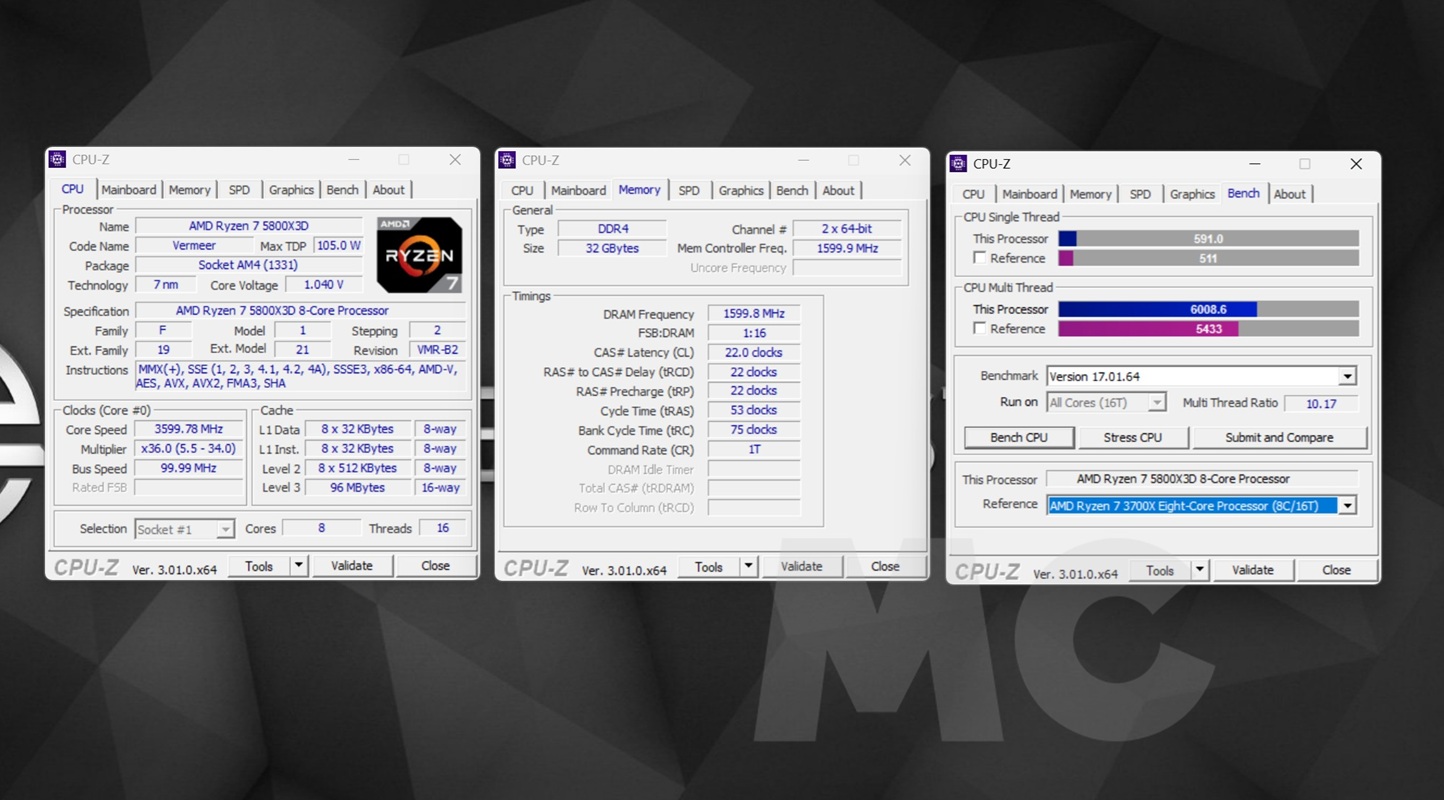Click Tools button in the Bench window

click(x=1160, y=571)
